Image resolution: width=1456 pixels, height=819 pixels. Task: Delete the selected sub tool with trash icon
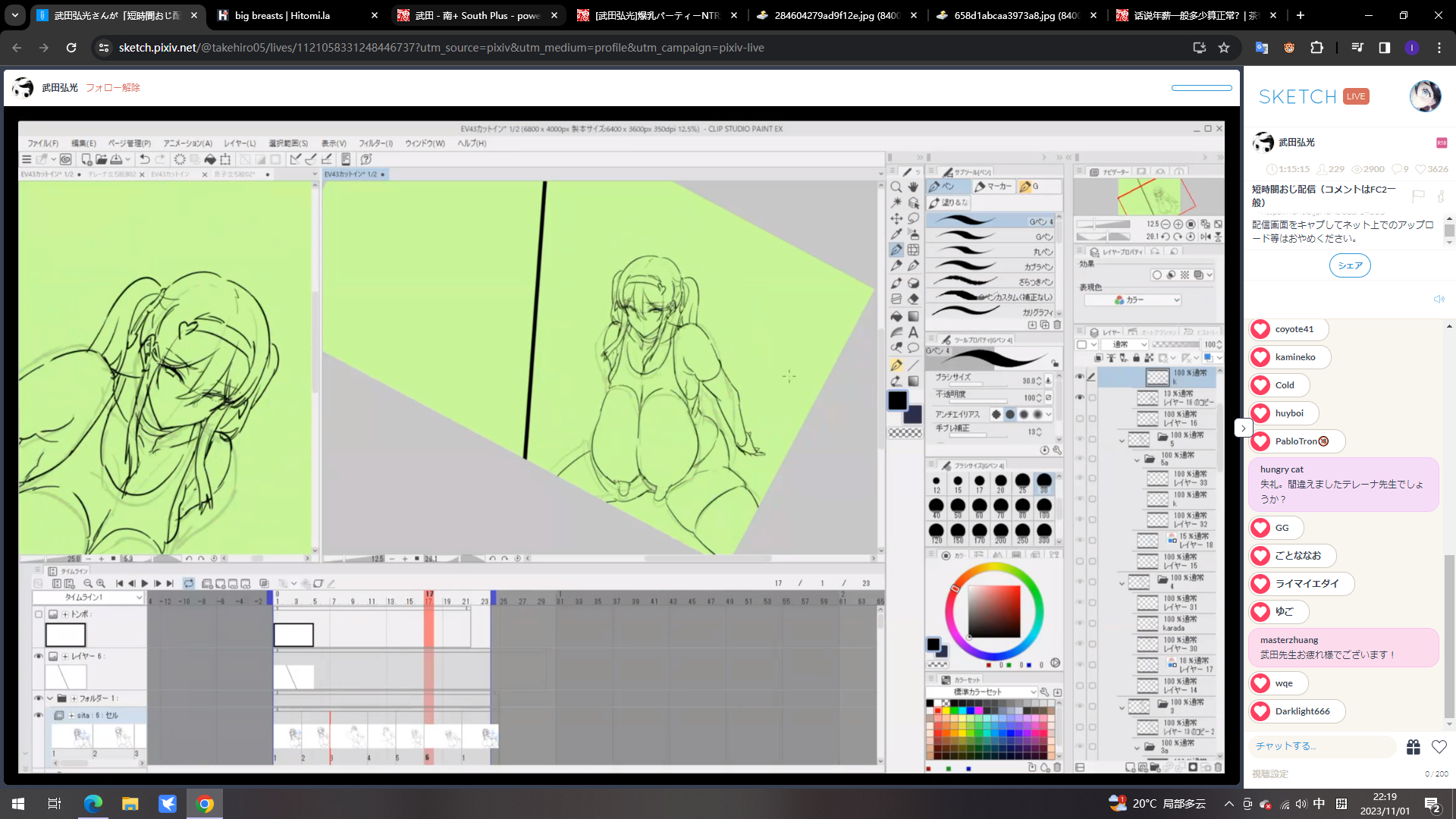coord(1057,325)
